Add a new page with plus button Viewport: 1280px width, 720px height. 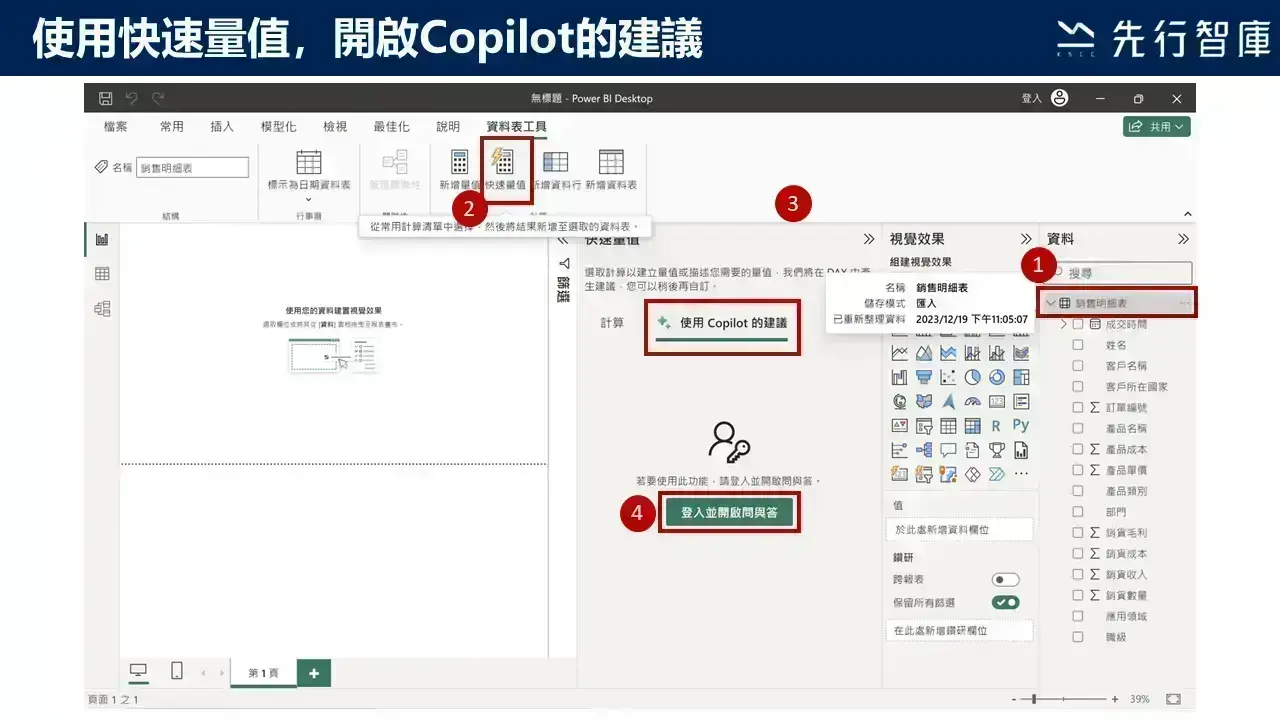[314, 673]
